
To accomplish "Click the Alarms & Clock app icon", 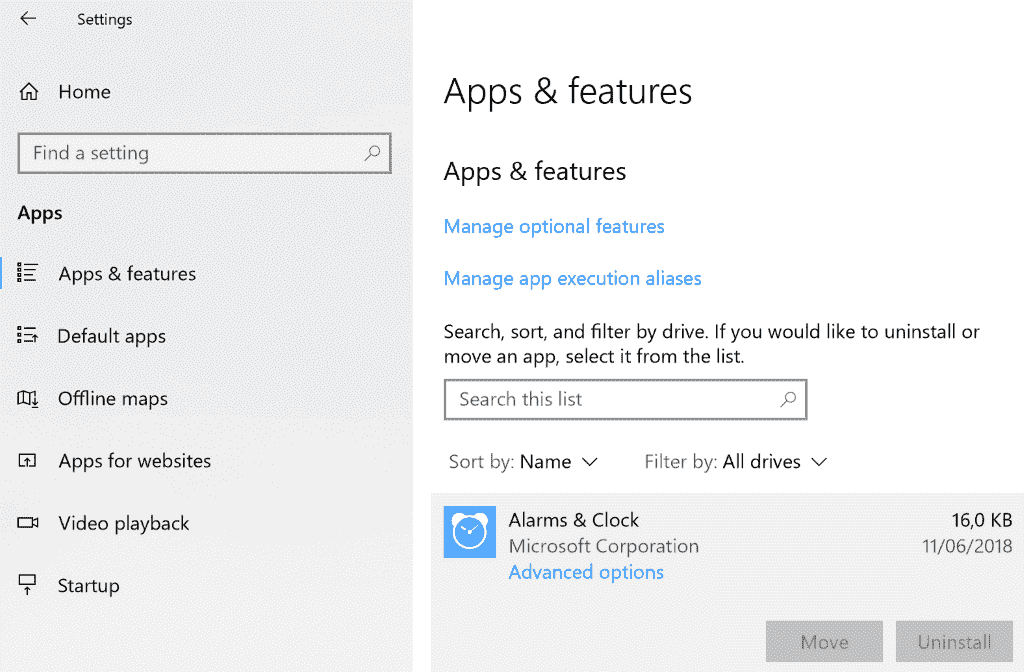I will click(470, 532).
